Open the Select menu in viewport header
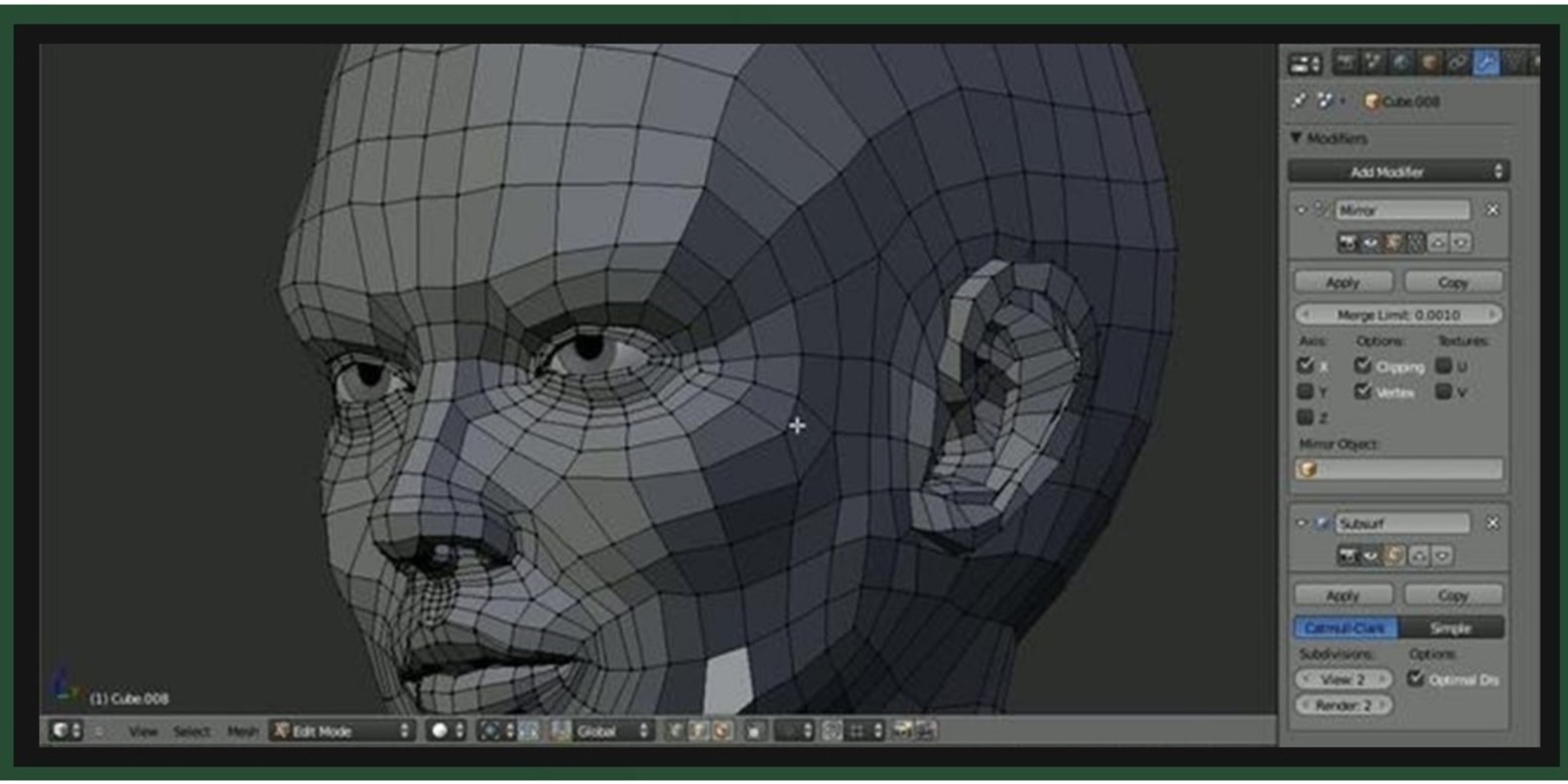This screenshot has height=784, width=1568. click(x=192, y=731)
